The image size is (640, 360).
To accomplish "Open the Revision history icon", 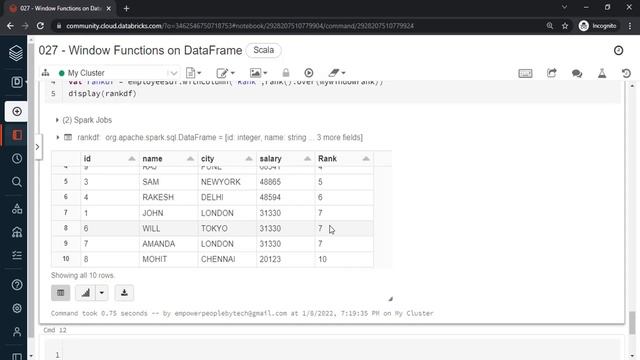I will 626,73.
